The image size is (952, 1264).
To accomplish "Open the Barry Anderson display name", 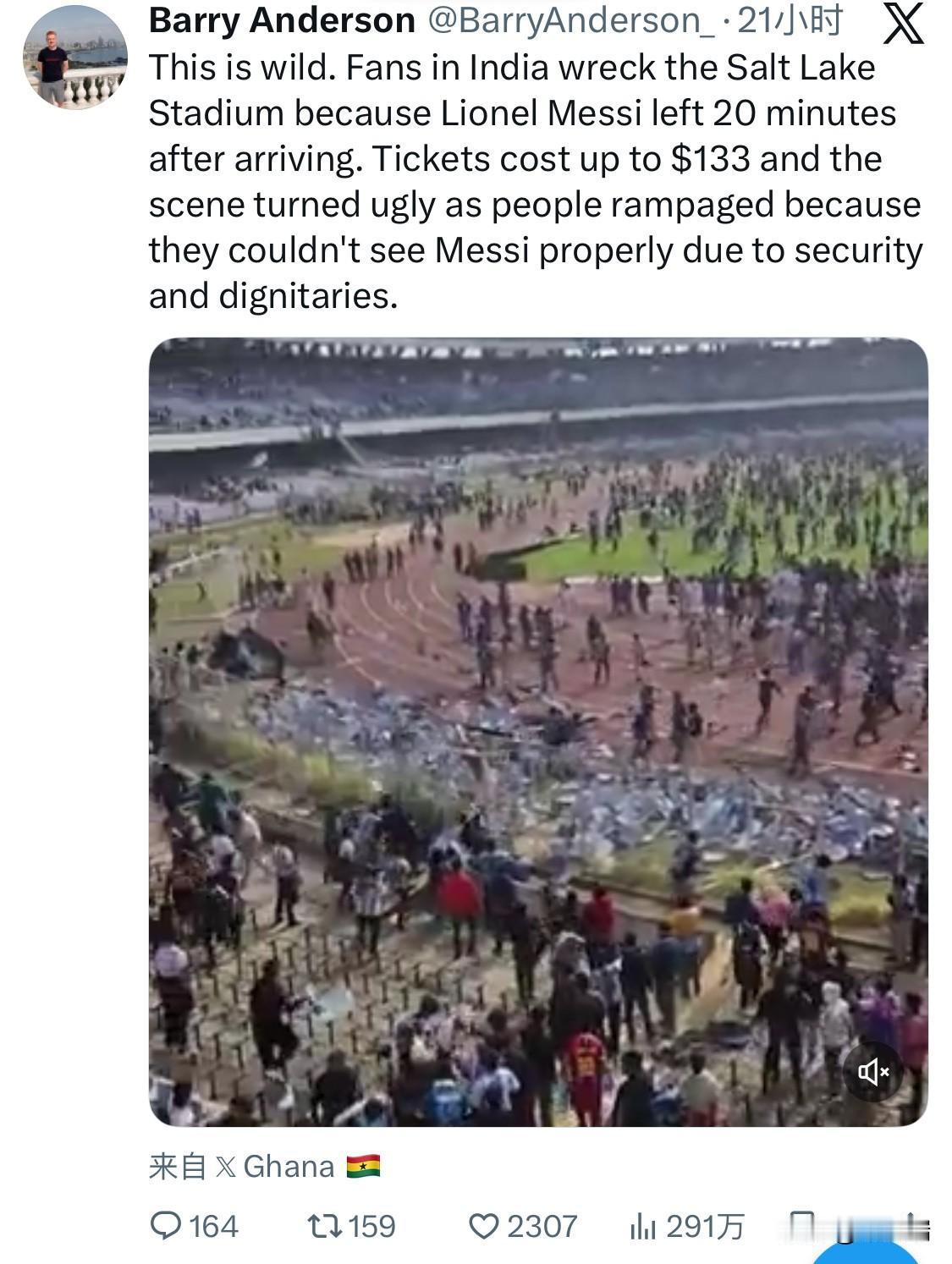I will point(282,21).
